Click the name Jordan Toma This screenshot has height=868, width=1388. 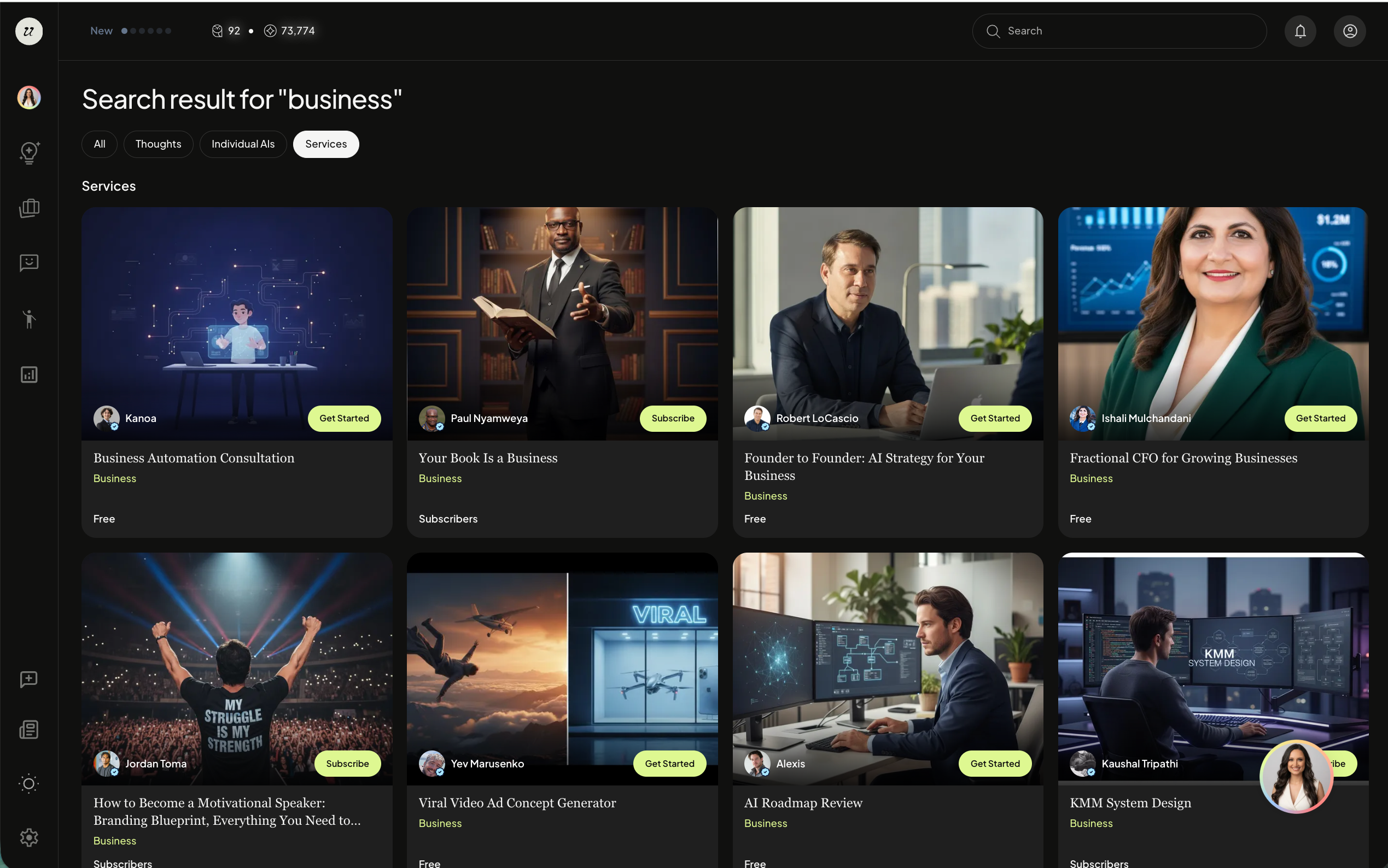(156, 764)
